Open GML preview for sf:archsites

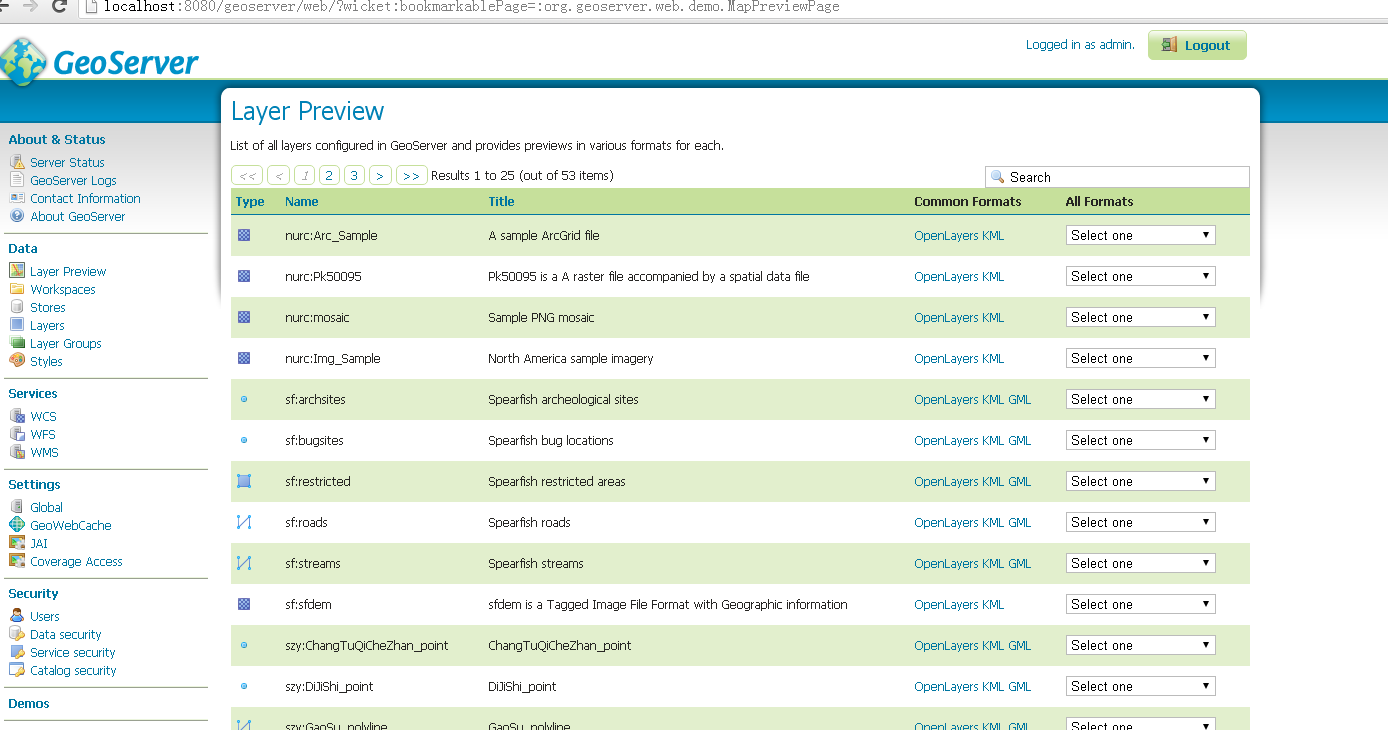tap(1019, 399)
